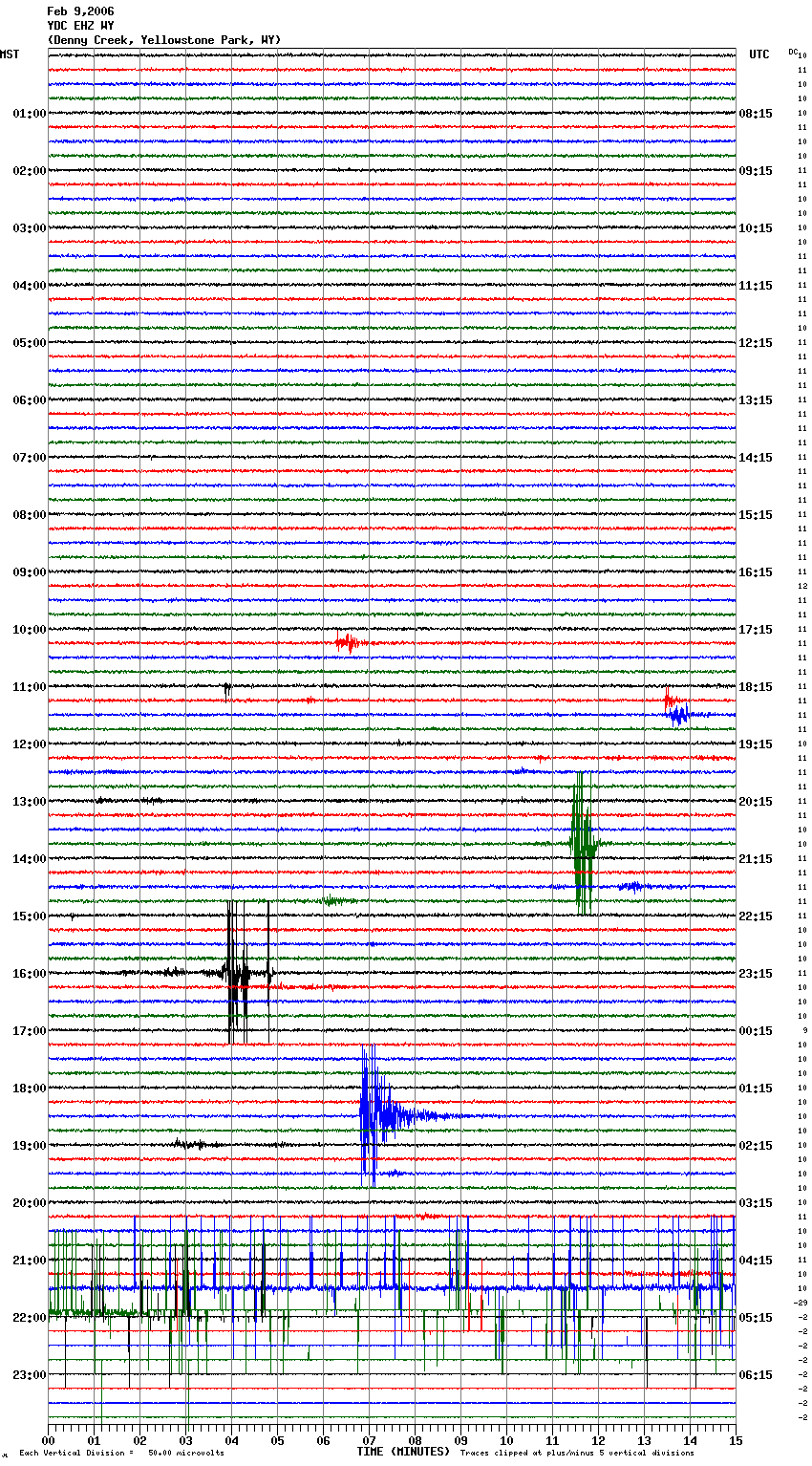Select the '22:00' MST time label
Image resolution: width=812 pixels, height=1466 pixels.
[x=30, y=1318]
